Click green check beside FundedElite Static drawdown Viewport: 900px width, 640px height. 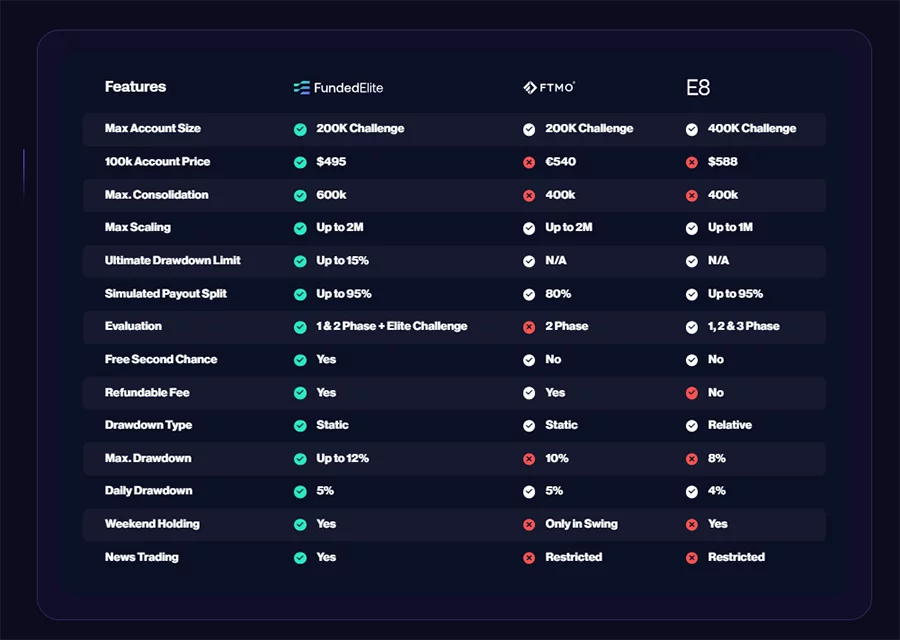[300, 426]
